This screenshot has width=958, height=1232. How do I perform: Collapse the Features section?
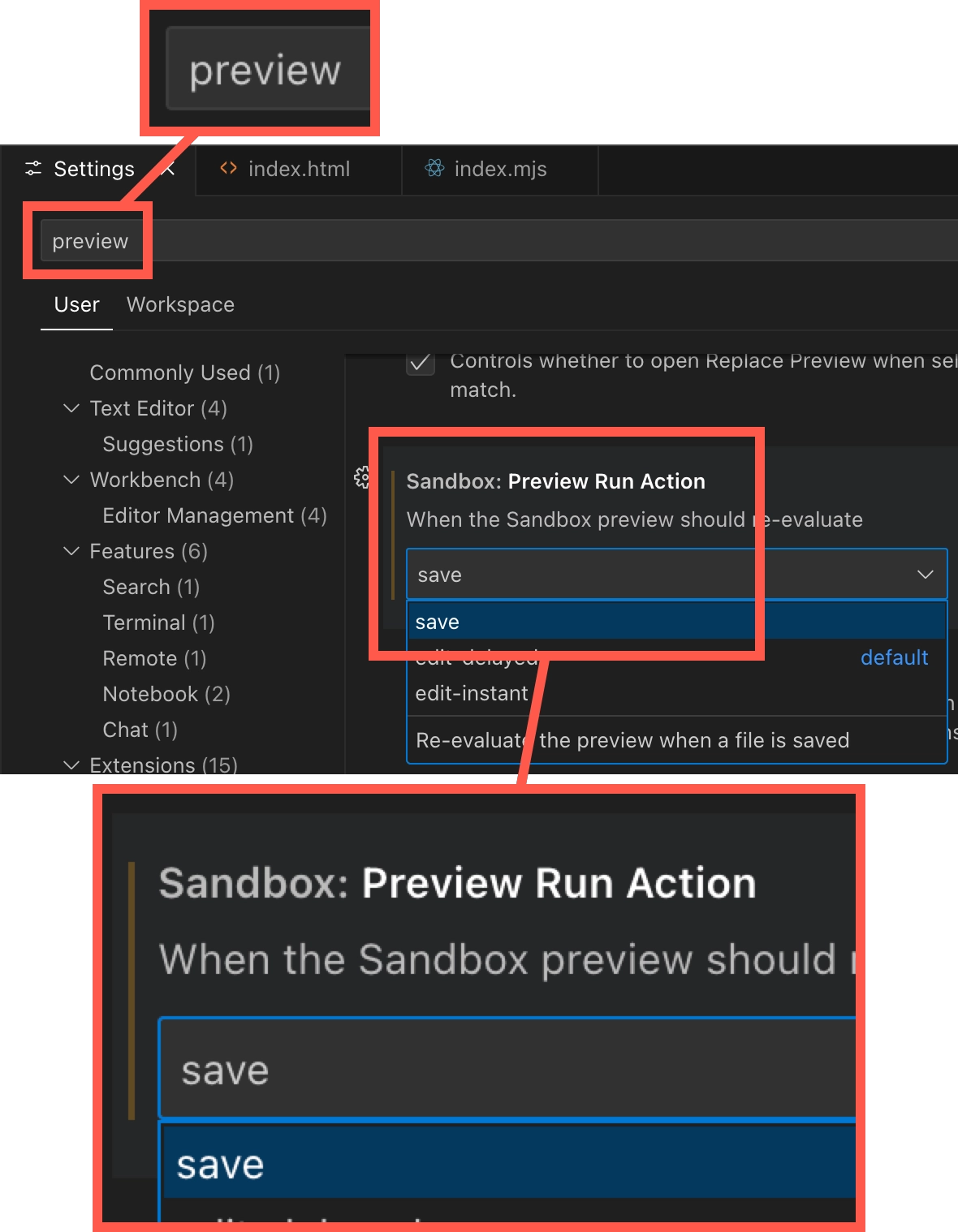71,551
